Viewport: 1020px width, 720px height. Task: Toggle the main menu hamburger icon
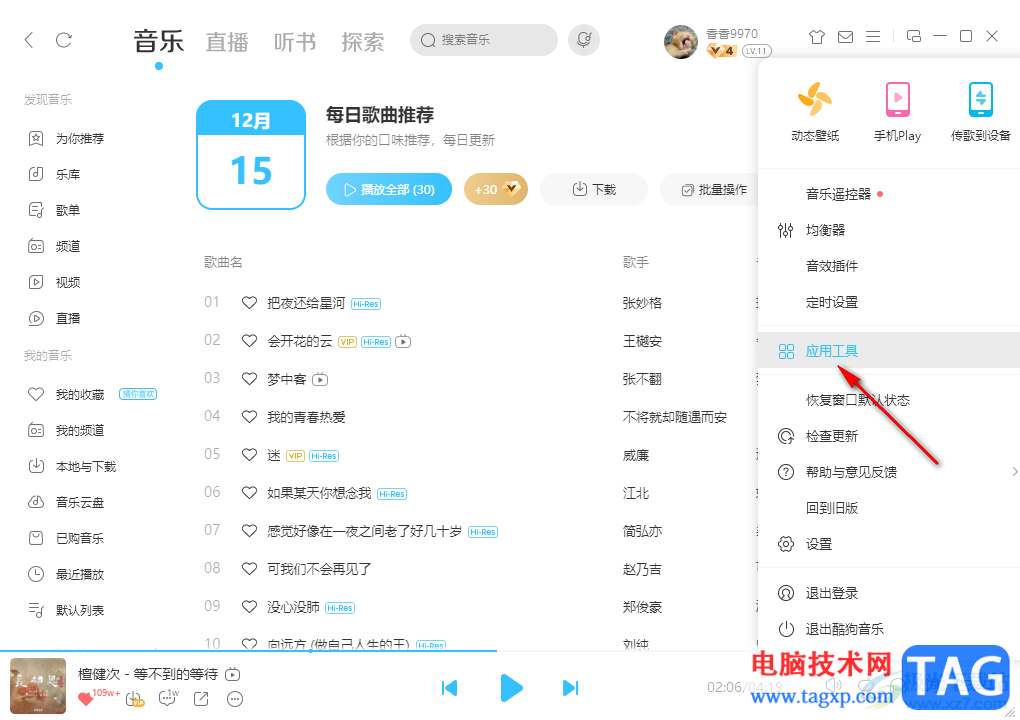point(873,36)
